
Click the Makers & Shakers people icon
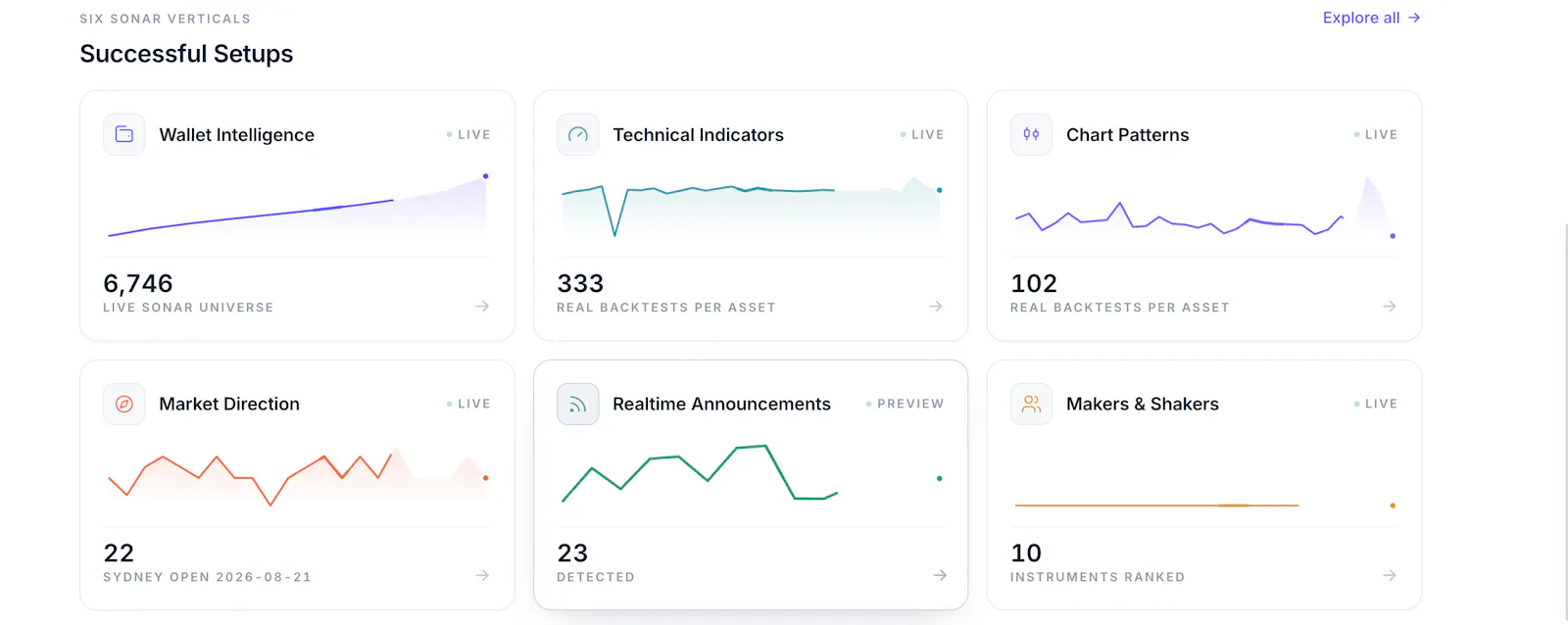point(1031,404)
